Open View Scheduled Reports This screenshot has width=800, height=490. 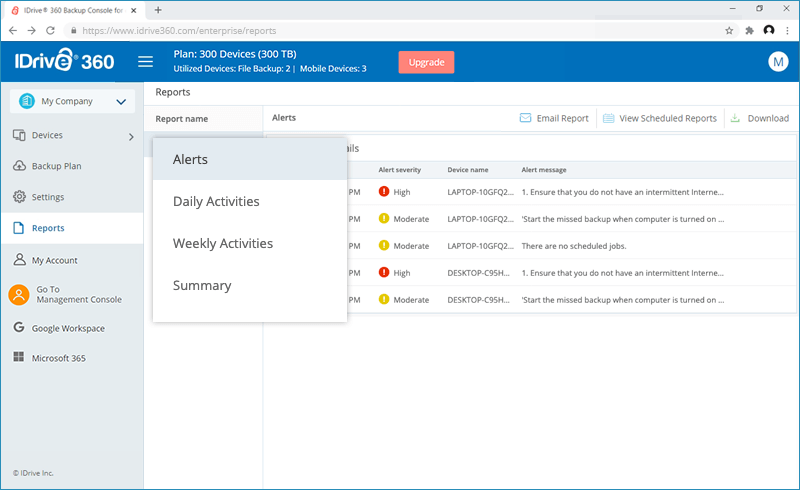click(660, 118)
